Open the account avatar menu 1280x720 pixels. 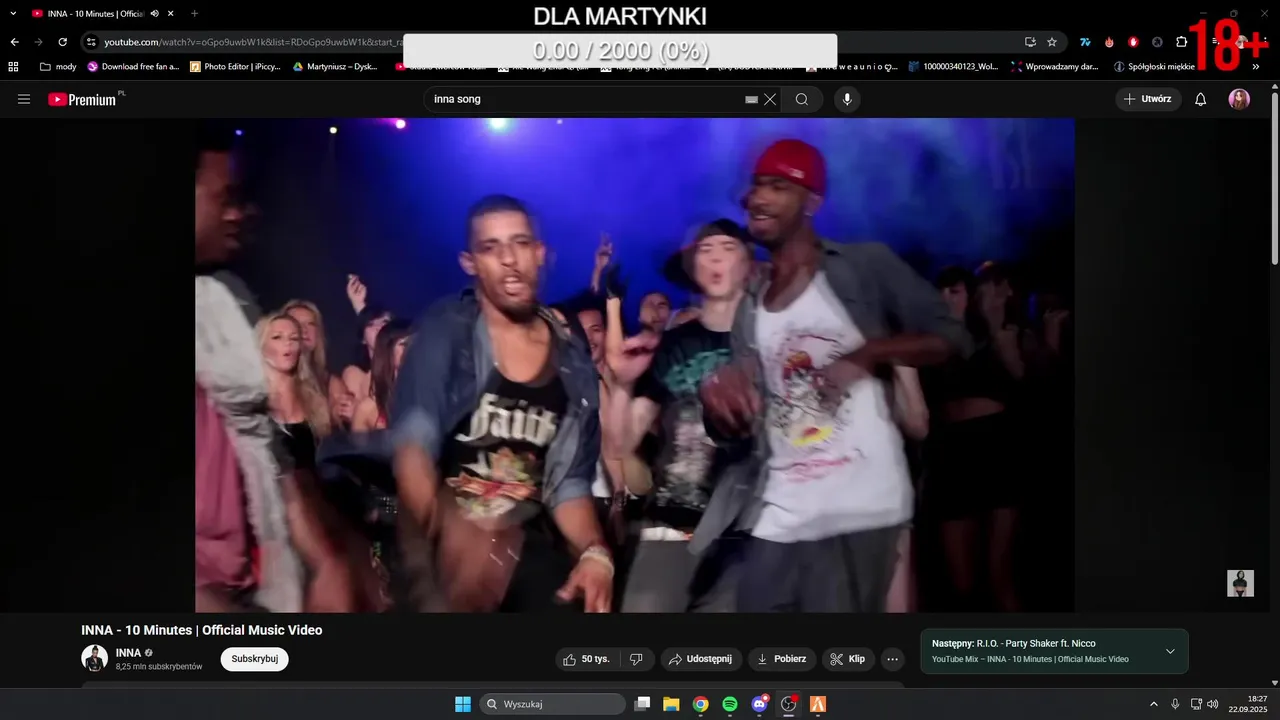pos(1239,99)
